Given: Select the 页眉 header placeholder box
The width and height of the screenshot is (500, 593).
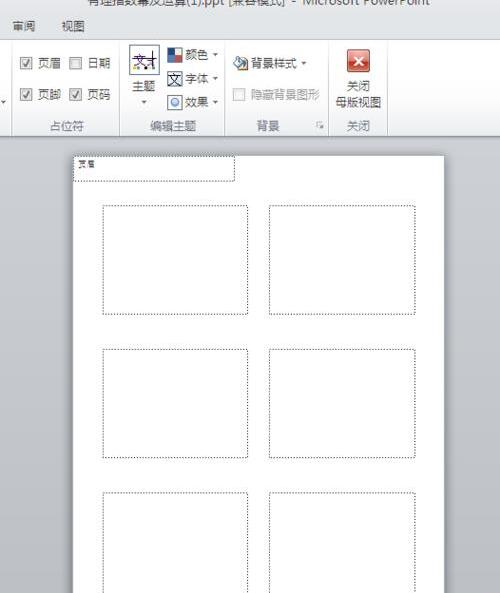Looking at the screenshot, I should 154,169.
